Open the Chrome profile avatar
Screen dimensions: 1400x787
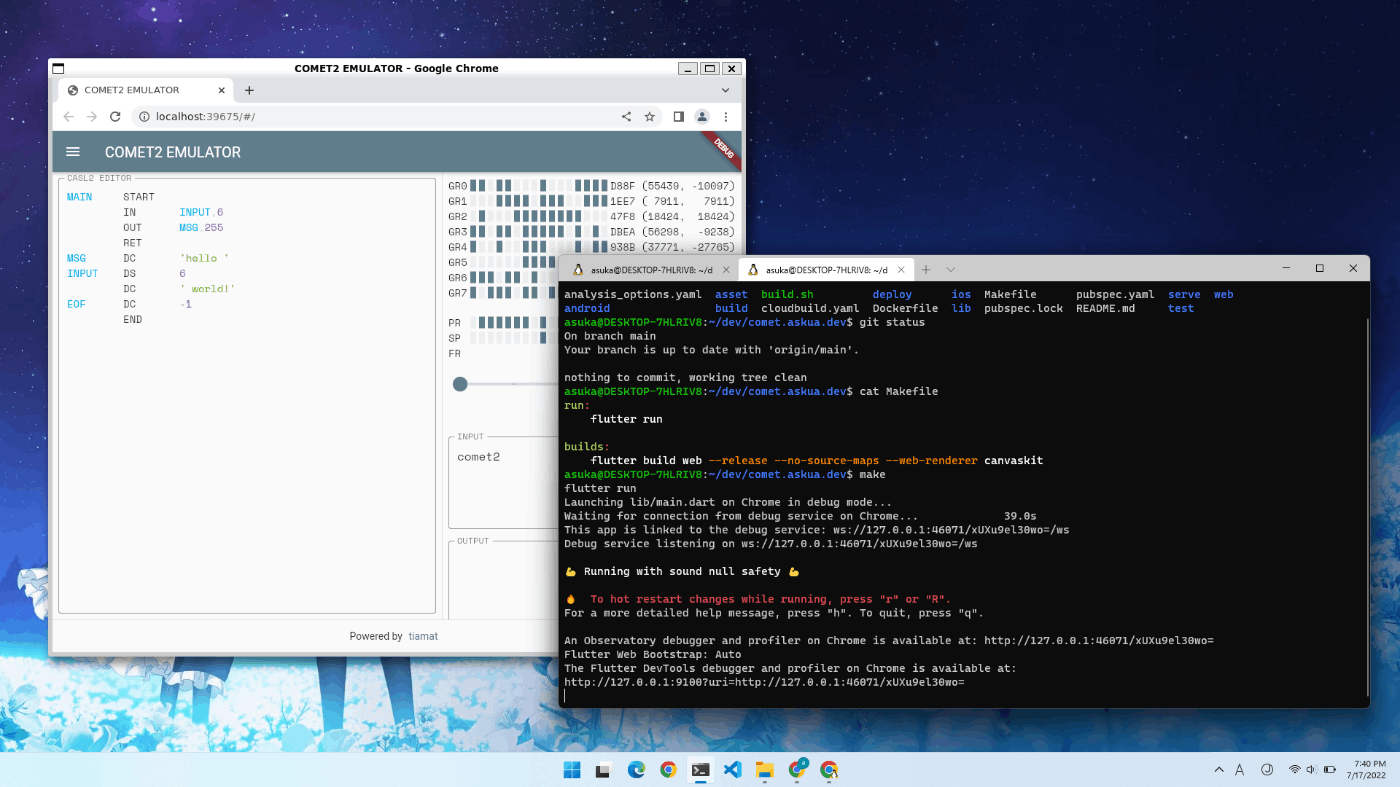click(702, 117)
